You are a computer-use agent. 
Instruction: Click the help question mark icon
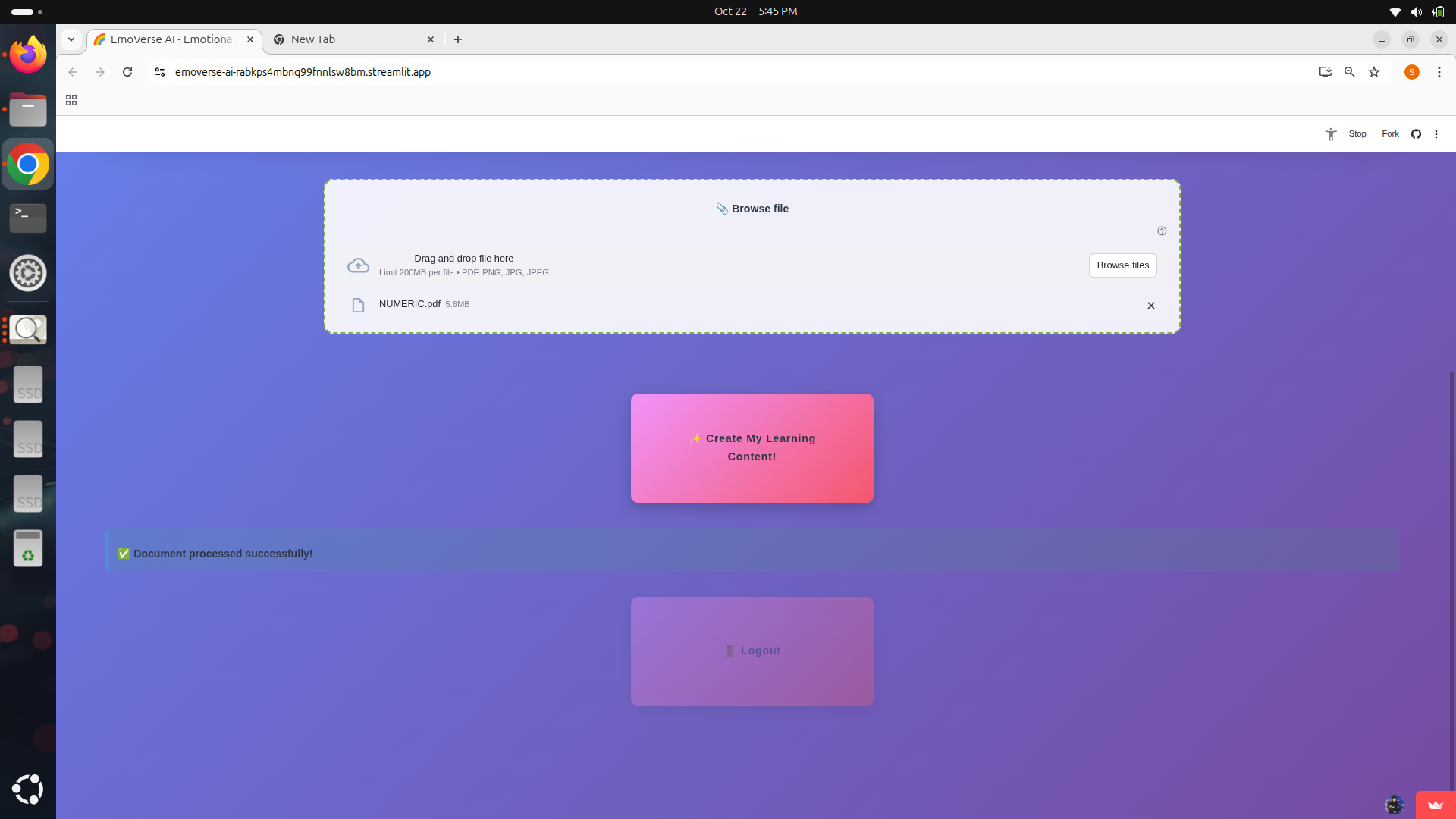click(1162, 231)
